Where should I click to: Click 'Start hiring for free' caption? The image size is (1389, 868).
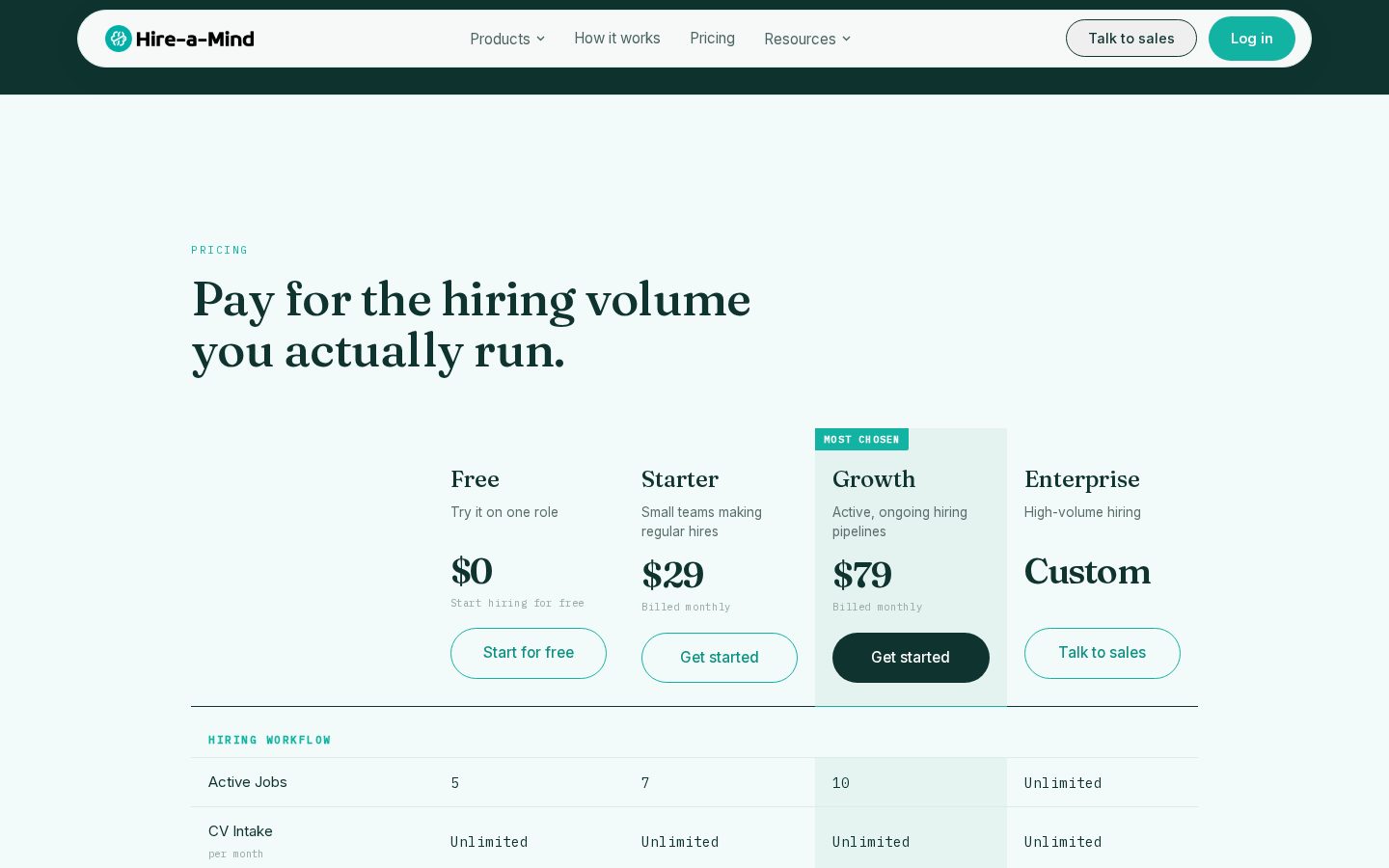point(517,604)
